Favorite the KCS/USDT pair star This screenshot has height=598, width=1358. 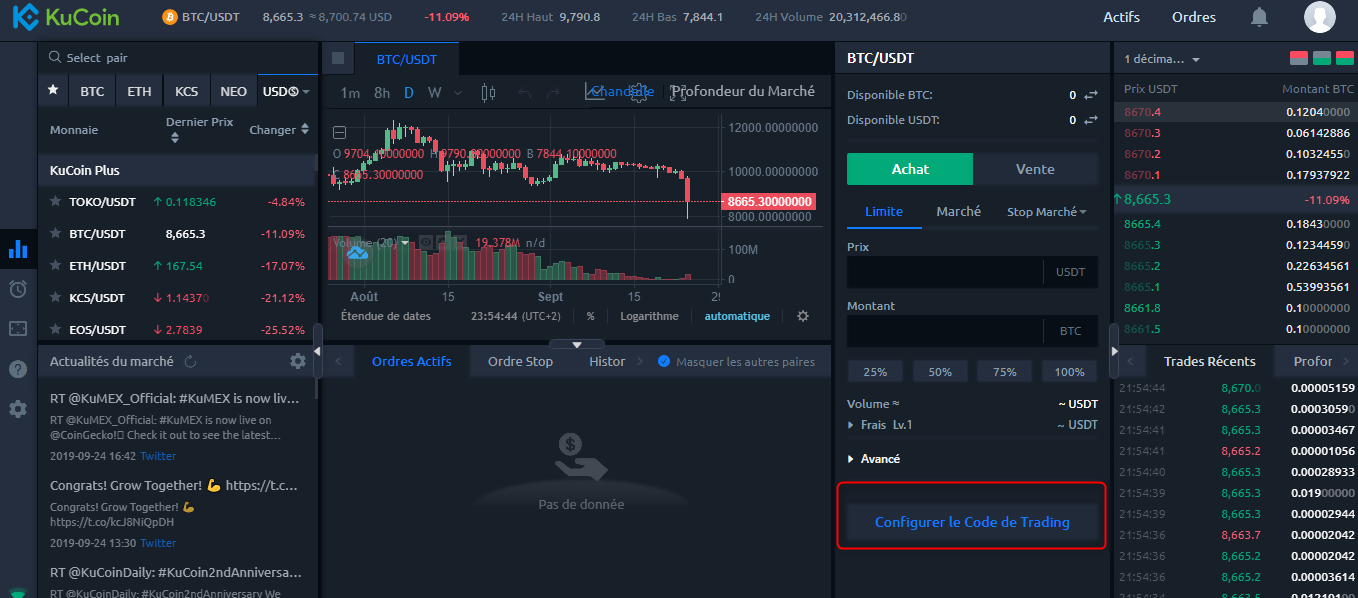(x=55, y=298)
